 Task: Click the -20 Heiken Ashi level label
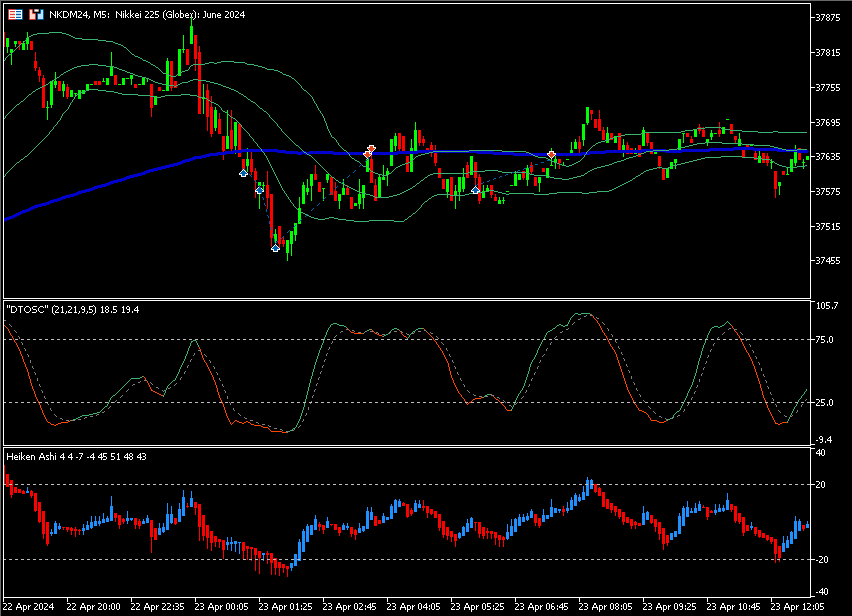click(823, 560)
